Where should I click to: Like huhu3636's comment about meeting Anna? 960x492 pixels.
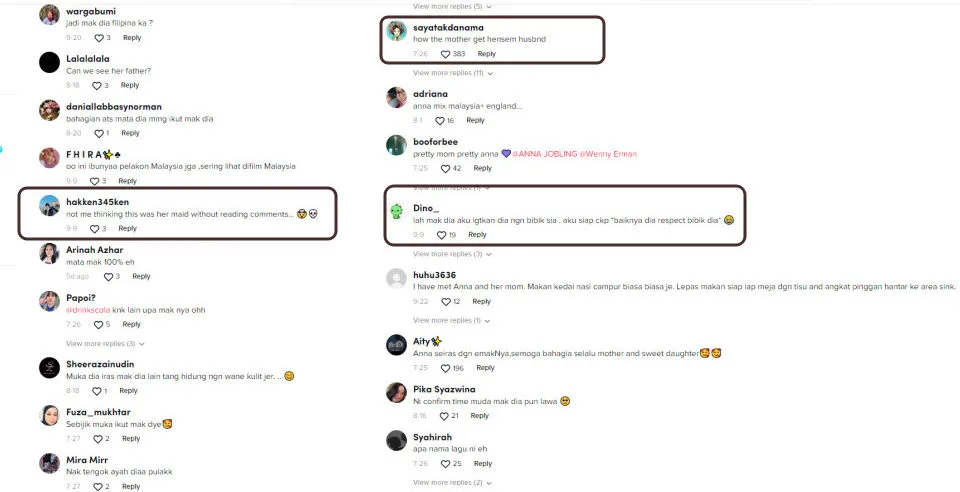445,301
